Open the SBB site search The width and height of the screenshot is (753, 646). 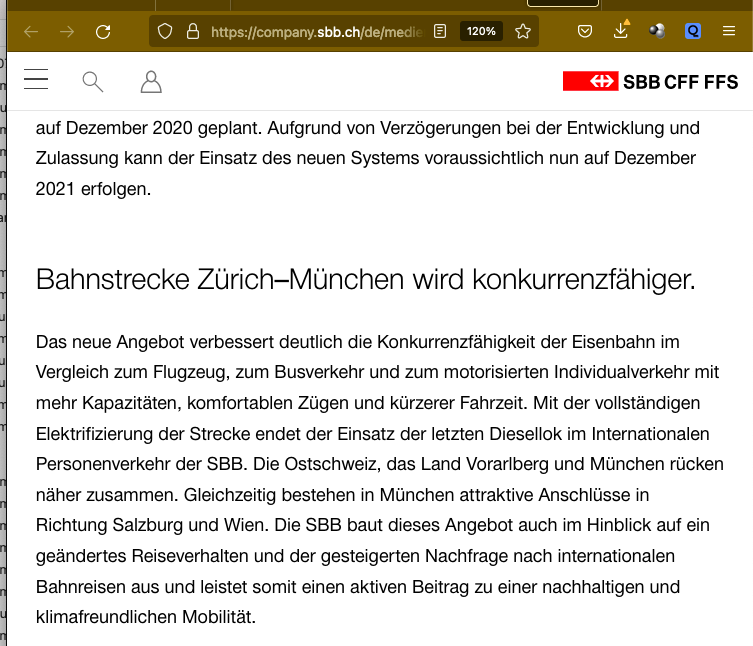pos(93,82)
